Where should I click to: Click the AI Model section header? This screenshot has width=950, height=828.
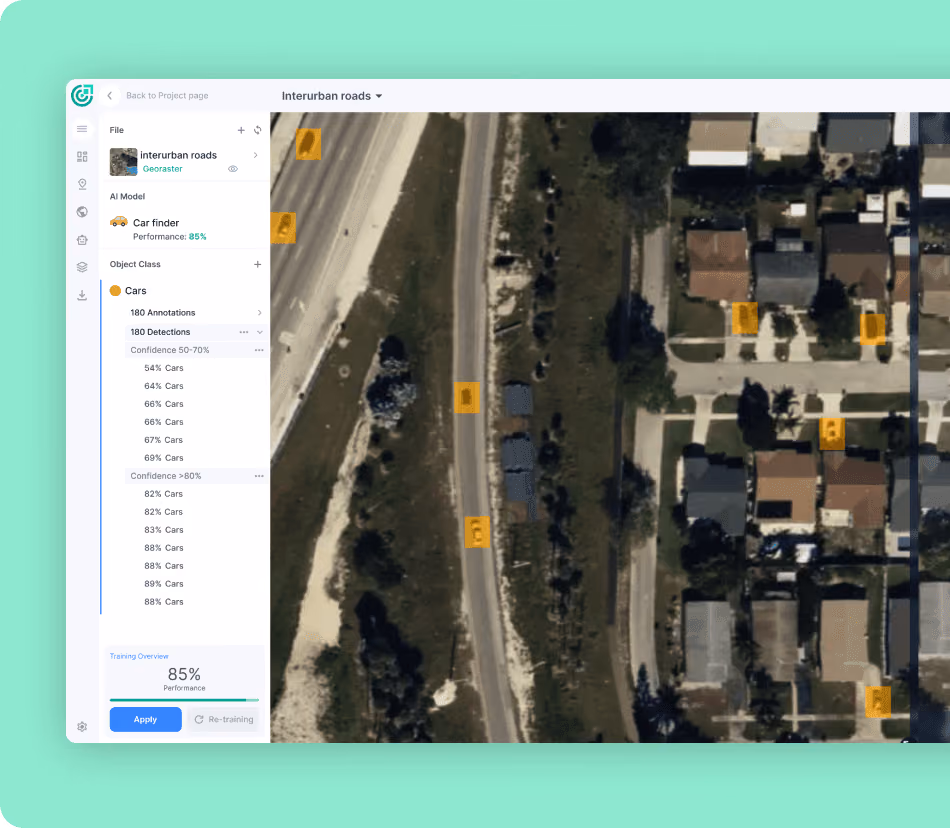[127, 196]
